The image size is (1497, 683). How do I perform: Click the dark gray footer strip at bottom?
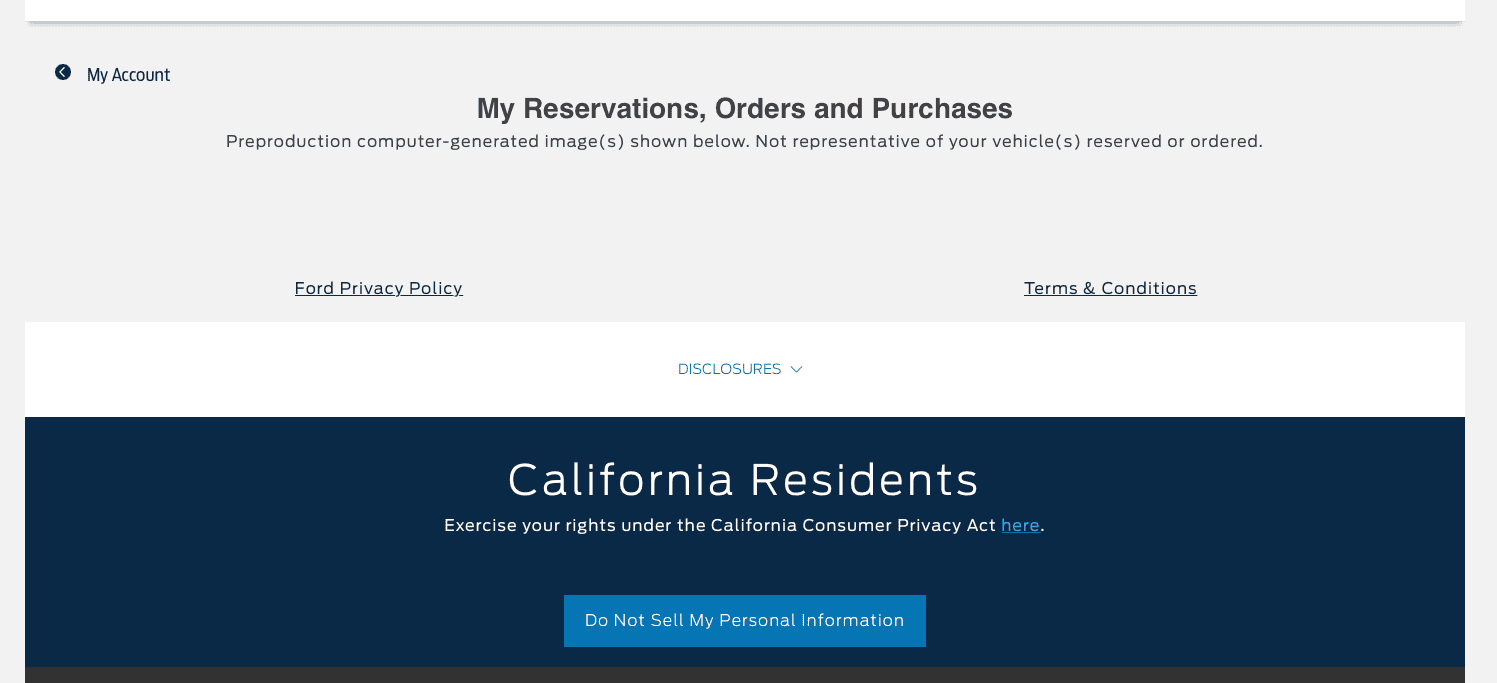744,675
